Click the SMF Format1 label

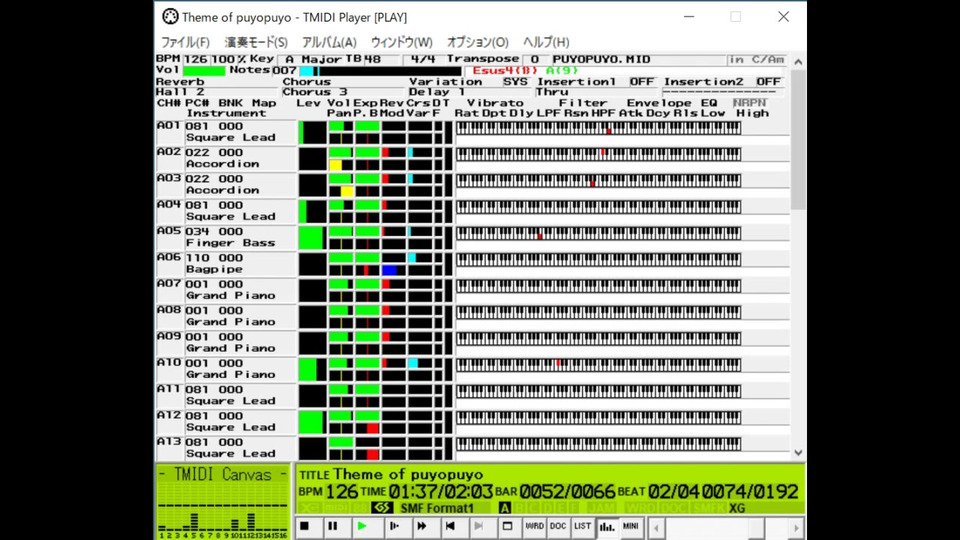pos(437,508)
